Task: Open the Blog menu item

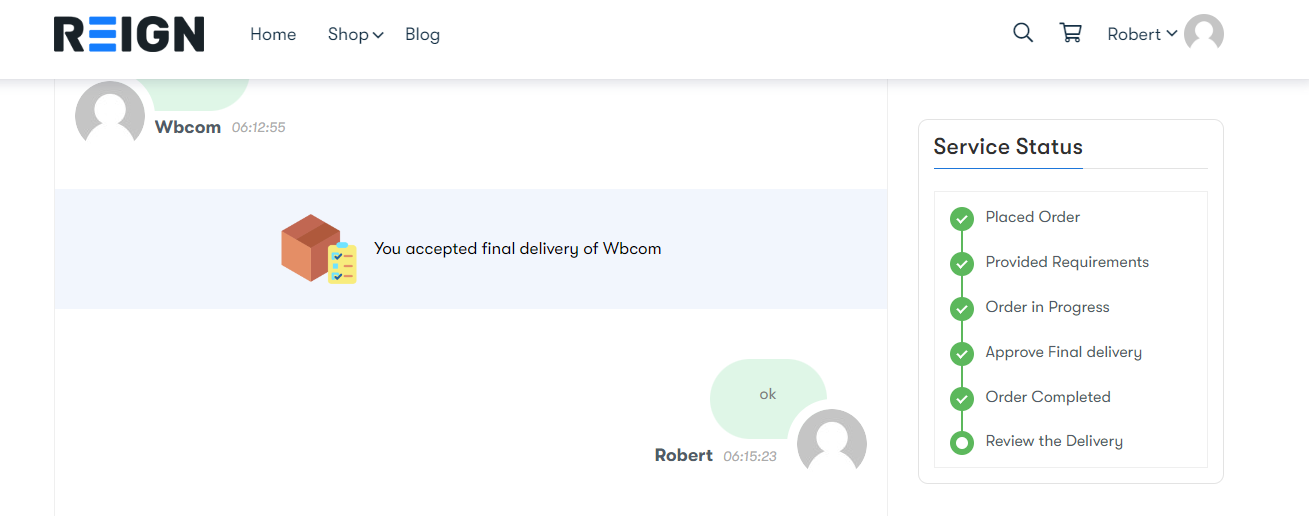Action: pyautogui.click(x=422, y=34)
